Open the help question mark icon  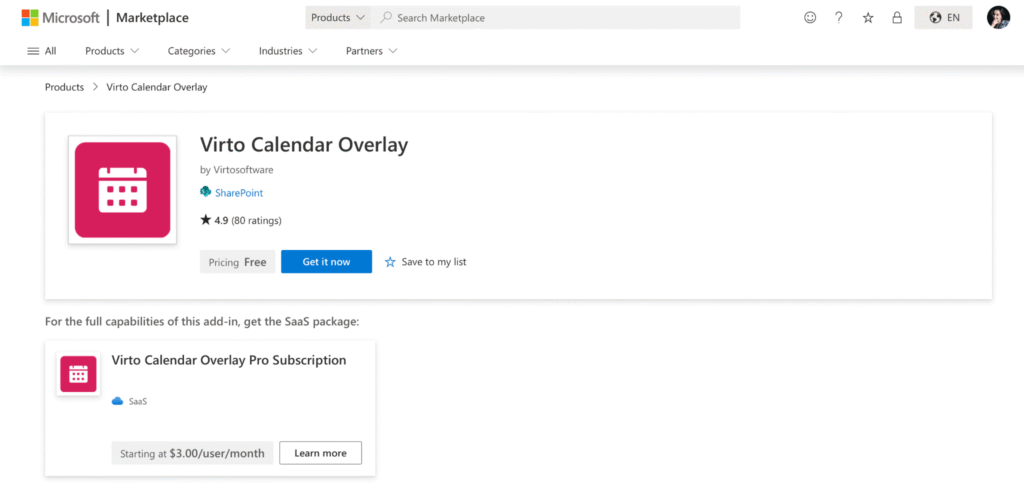(x=839, y=18)
